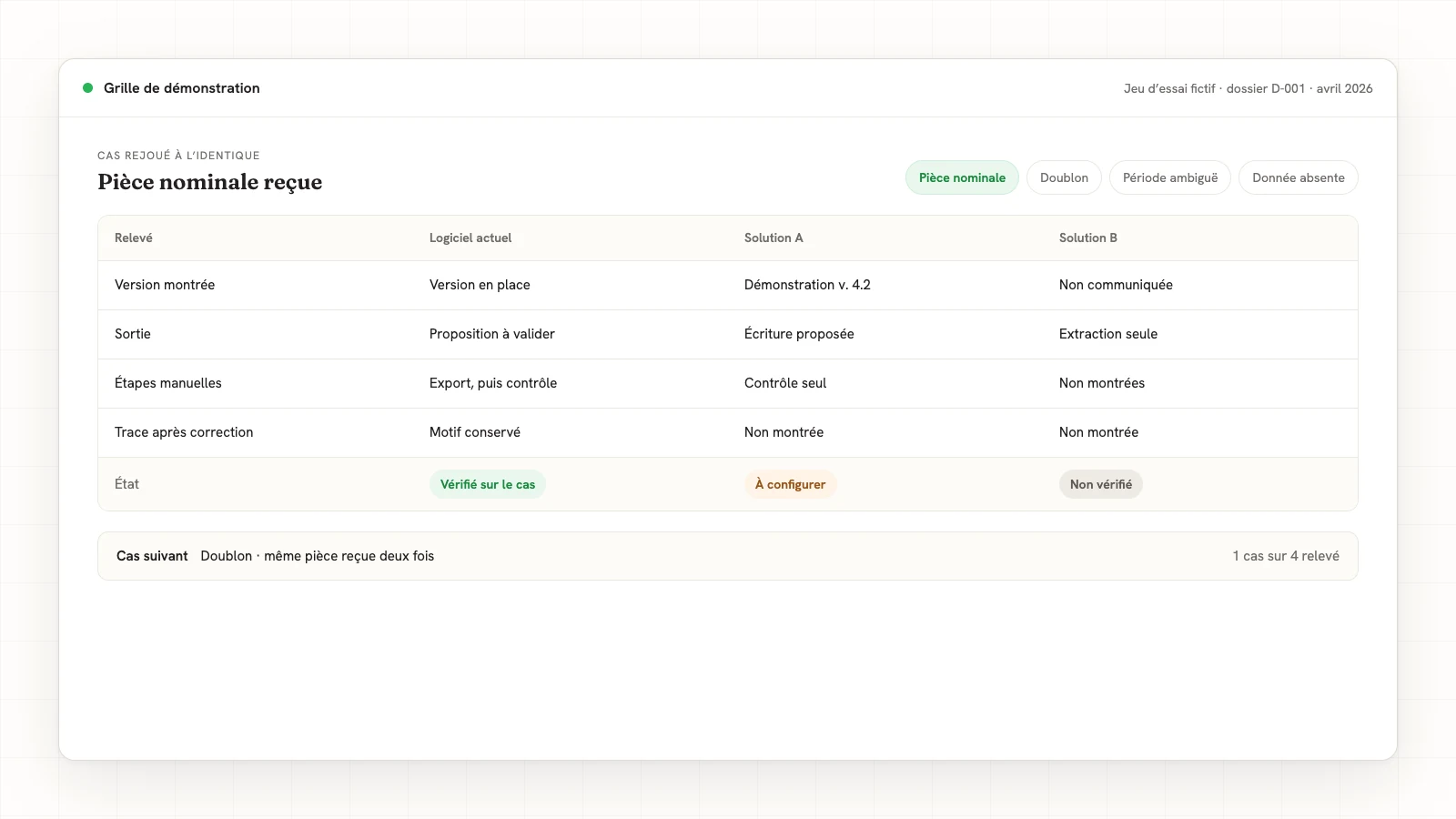Select the Version montrée row
This screenshot has height=819, width=1456.
[728, 285]
